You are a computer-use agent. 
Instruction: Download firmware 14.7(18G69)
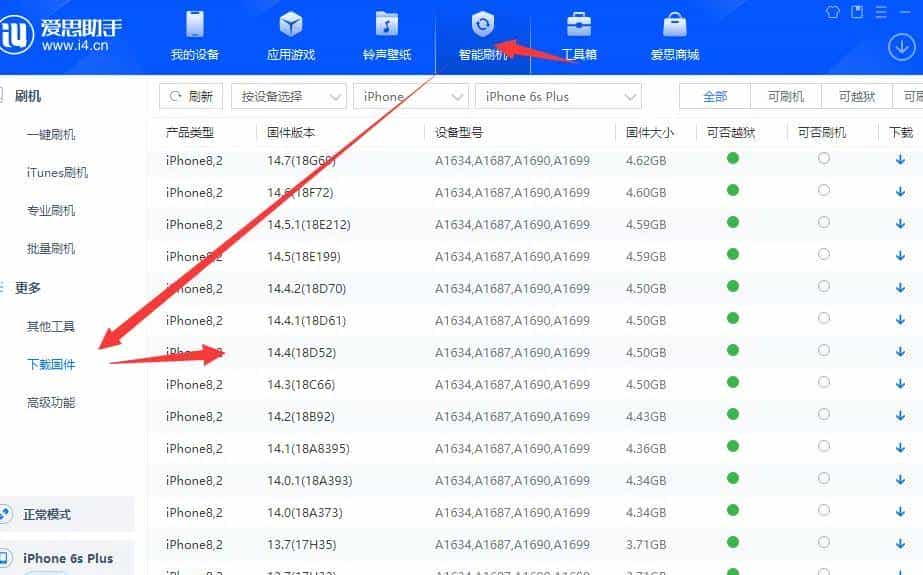[900, 159]
